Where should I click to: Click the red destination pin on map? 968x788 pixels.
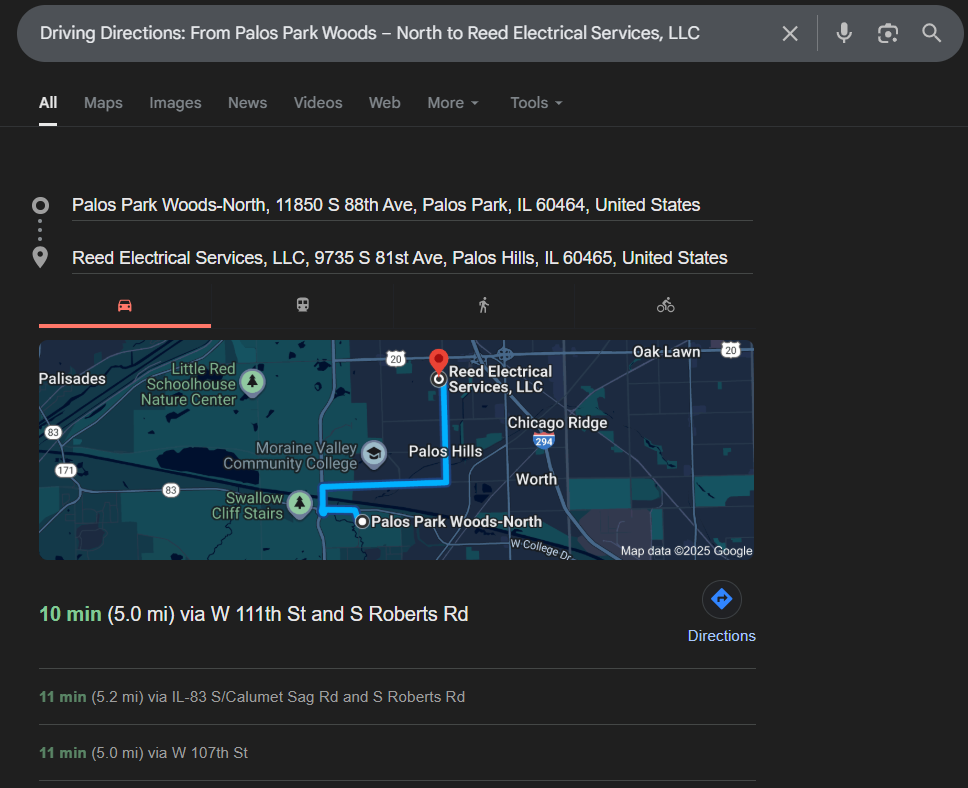click(438, 361)
